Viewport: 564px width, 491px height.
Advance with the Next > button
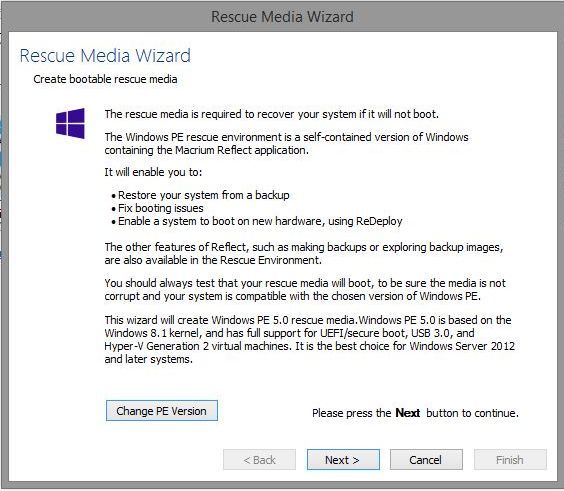click(x=343, y=460)
